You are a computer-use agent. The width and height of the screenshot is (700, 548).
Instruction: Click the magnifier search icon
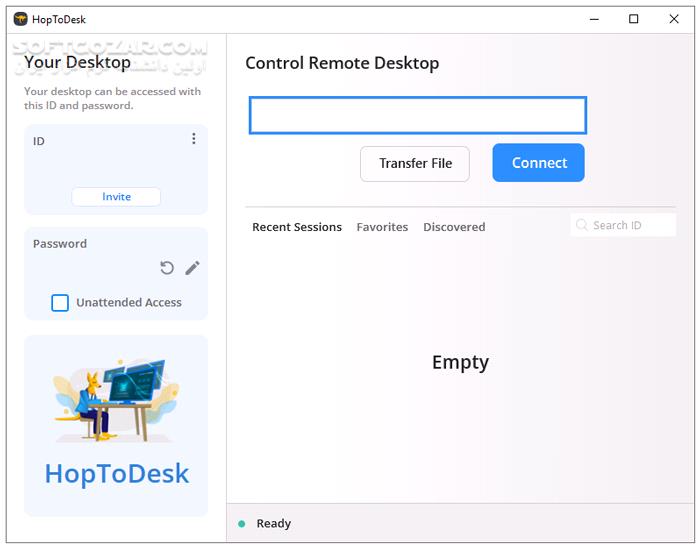pyautogui.click(x=582, y=226)
